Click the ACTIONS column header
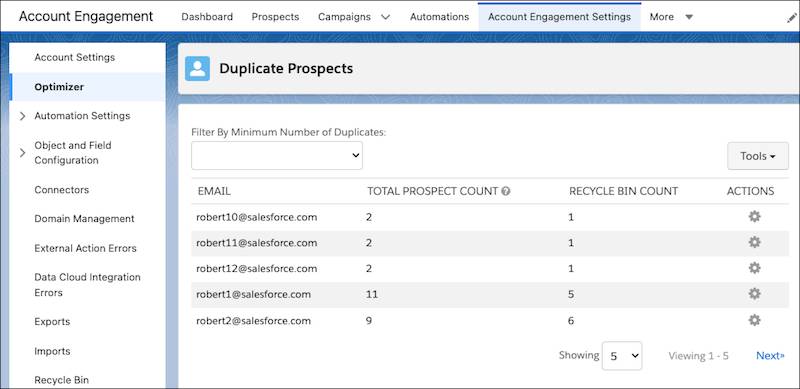 (751, 191)
